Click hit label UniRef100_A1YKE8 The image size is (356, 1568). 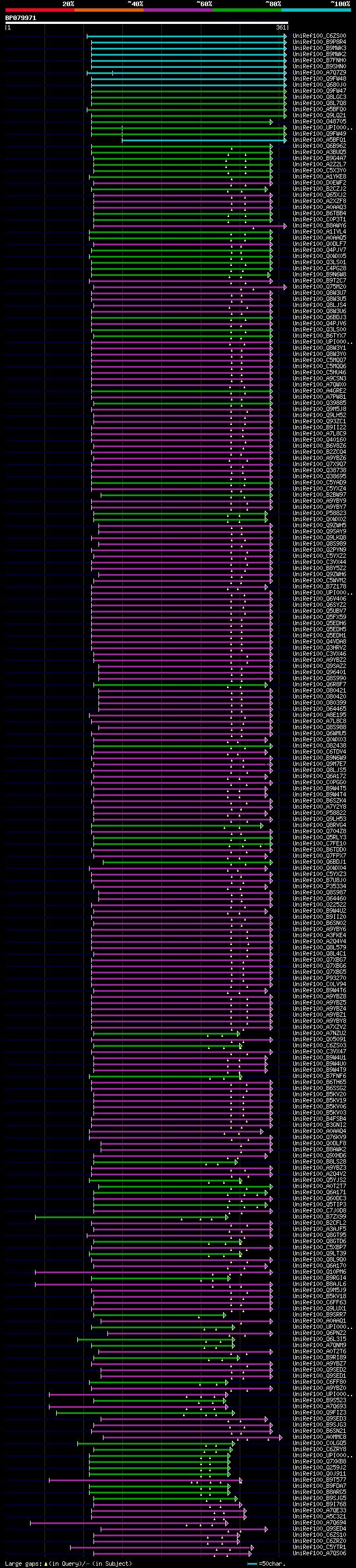319,176
